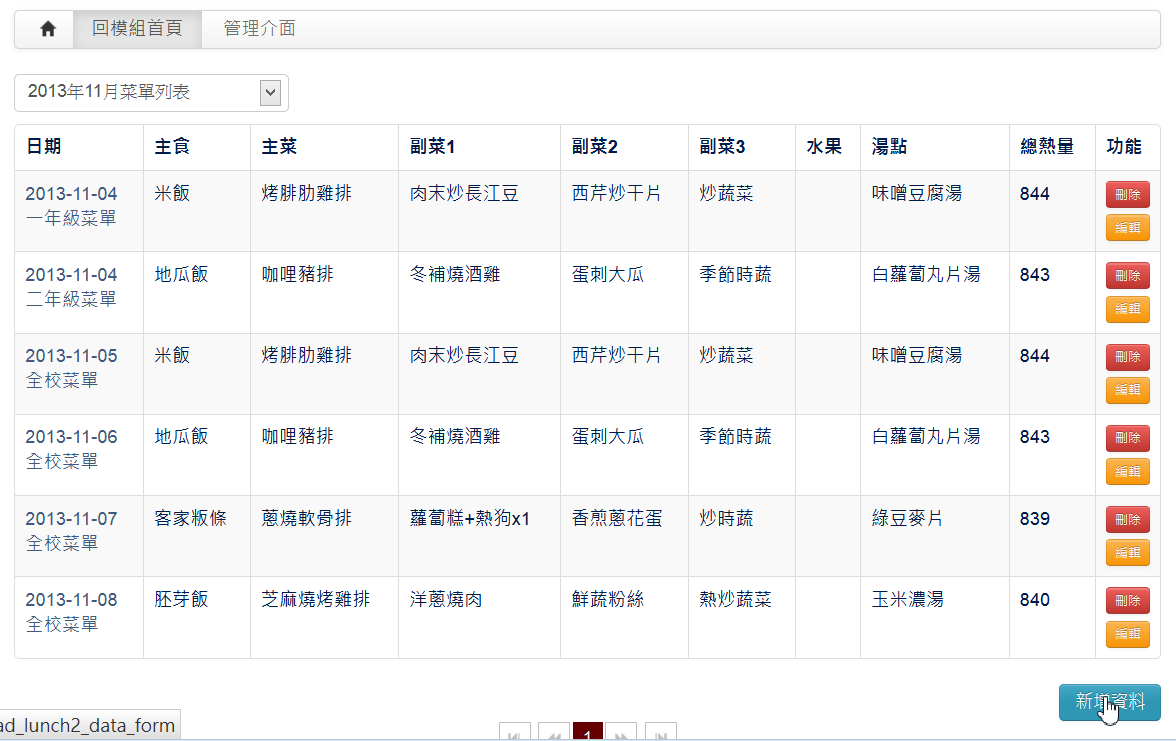This screenshot has height=741, width=1176.
Task: Edit the 2013-11-04 一年級菜單 row
Action: tap(1127, 228)
